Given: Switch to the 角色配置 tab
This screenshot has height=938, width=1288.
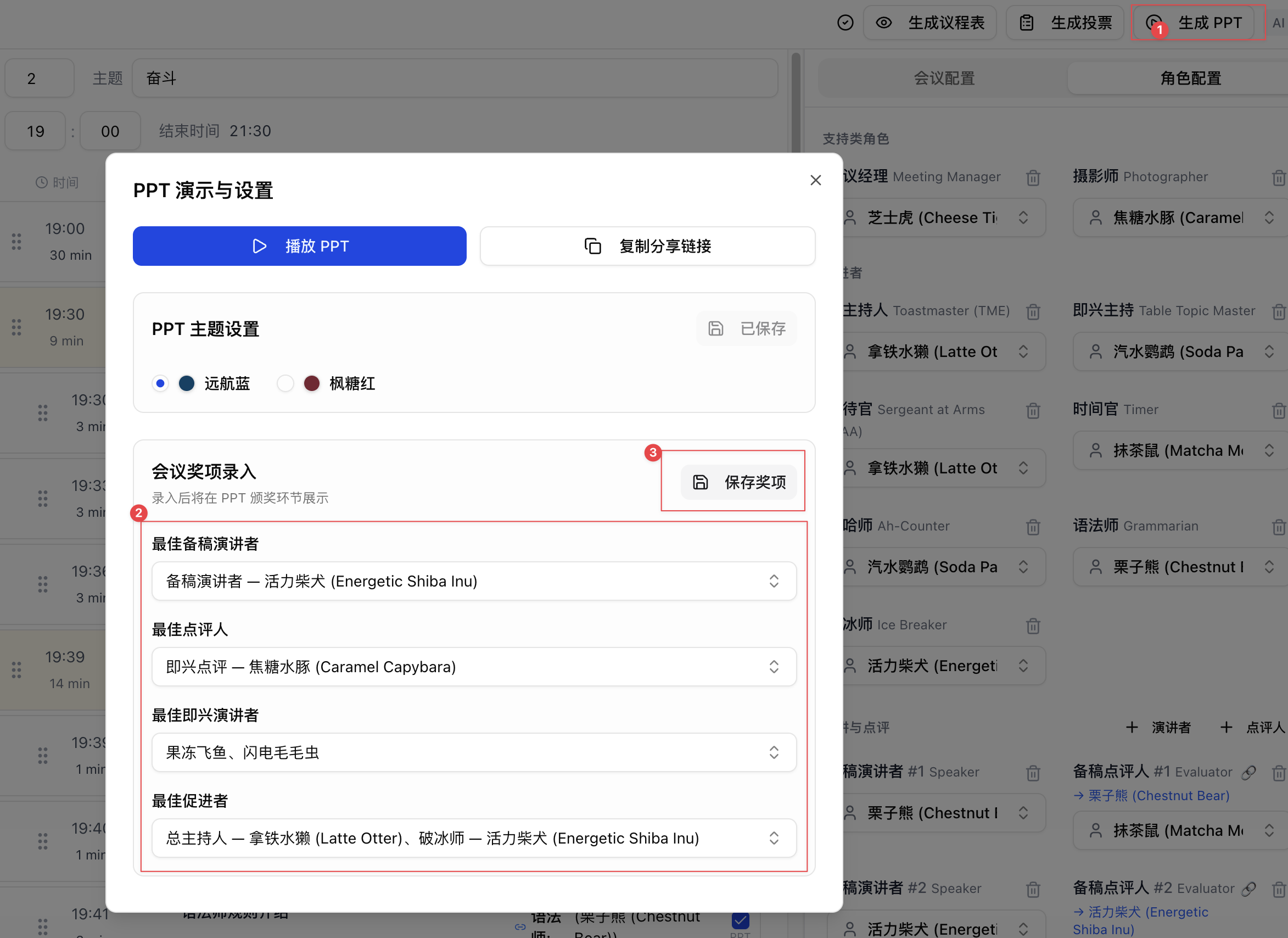Looking at the screenshot, I should coord(1190,78).
